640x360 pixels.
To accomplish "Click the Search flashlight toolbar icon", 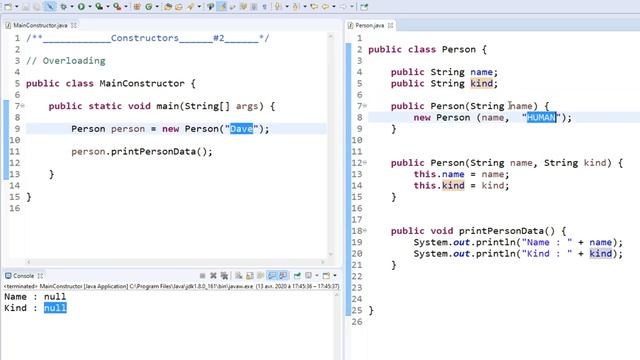I will click(191, 7).
